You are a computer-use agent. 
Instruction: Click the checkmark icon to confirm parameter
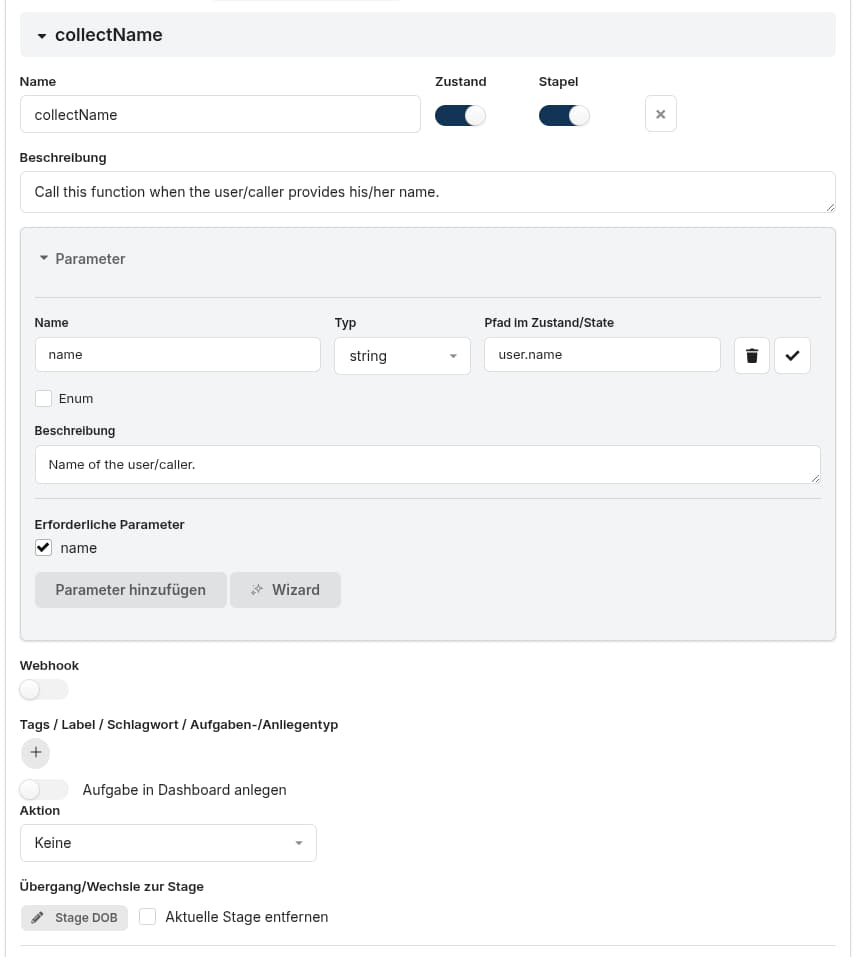coord(792,356)
